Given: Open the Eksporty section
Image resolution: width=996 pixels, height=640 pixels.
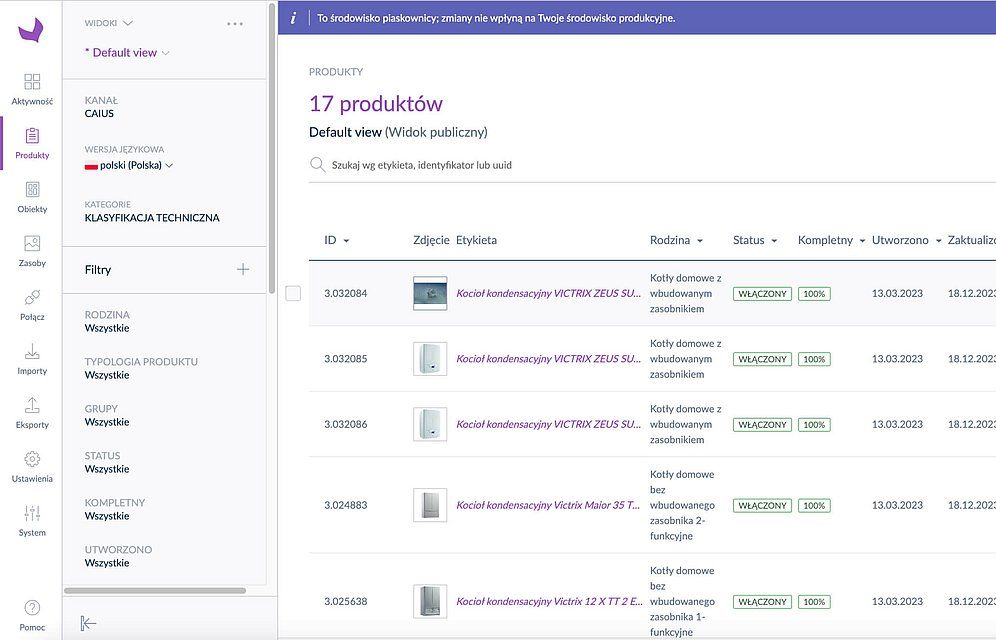Looking at the screenshot, I should tap(32, 406).
